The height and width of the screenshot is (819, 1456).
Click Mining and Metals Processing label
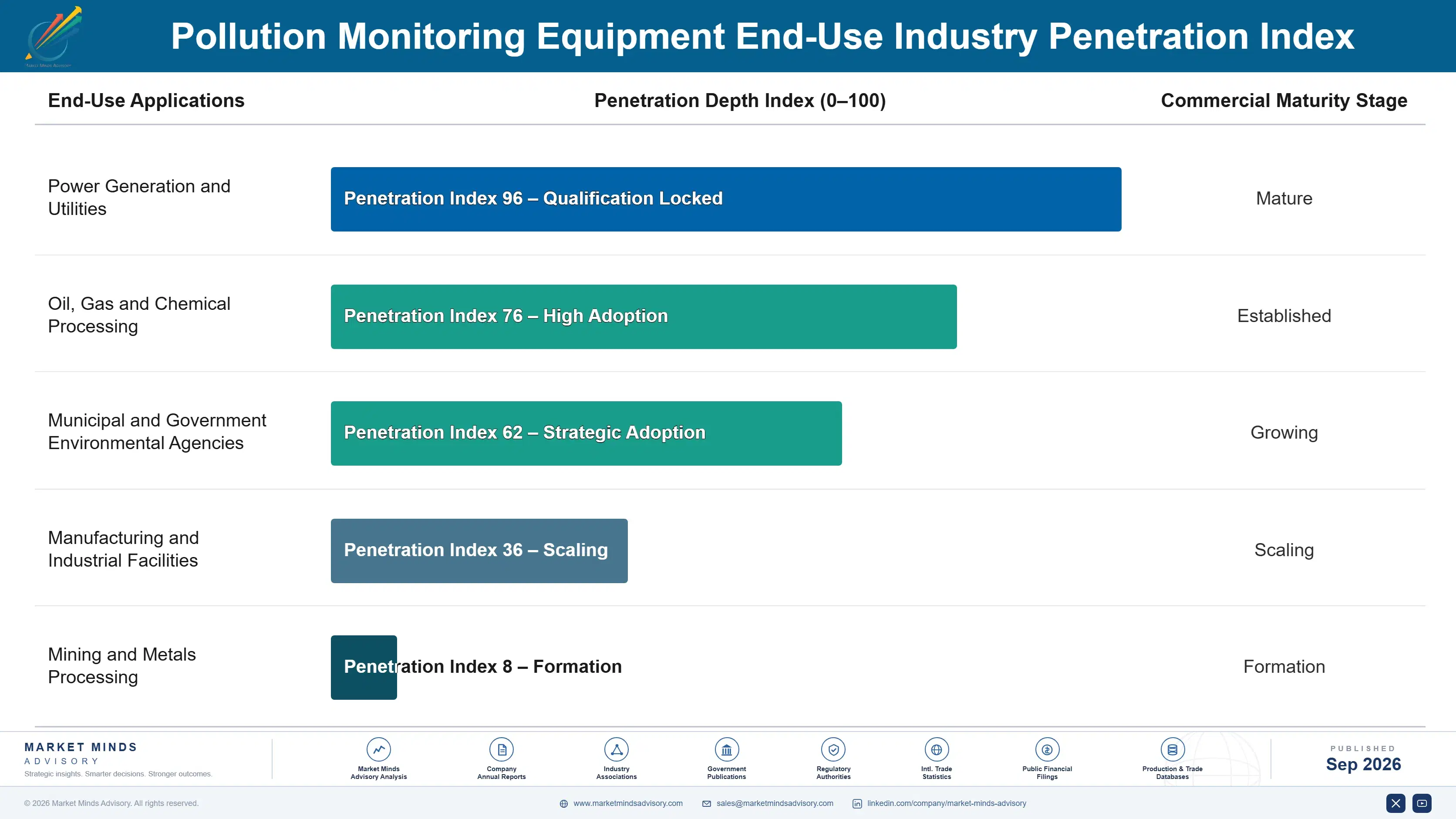pyautogui.click(x=121, y=666)
